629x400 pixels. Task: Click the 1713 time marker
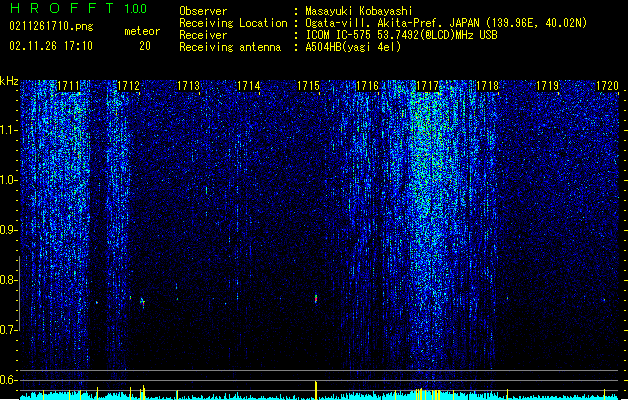tap(189, 86)
